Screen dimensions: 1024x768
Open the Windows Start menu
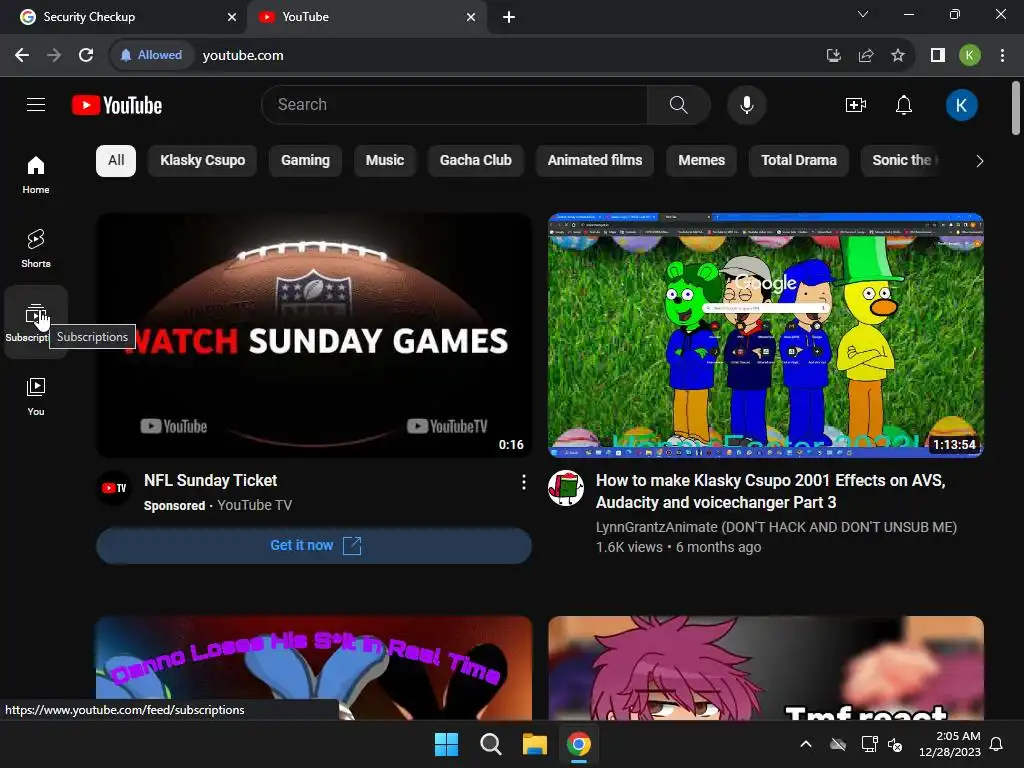click(x=447, y=744)
